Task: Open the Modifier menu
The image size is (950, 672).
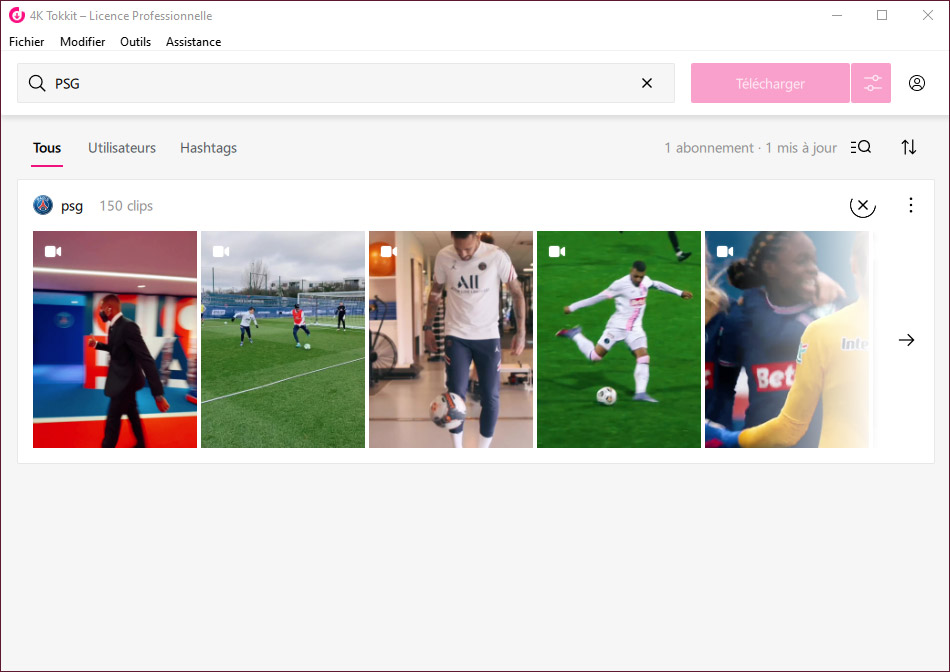Action: click(82, 42)
